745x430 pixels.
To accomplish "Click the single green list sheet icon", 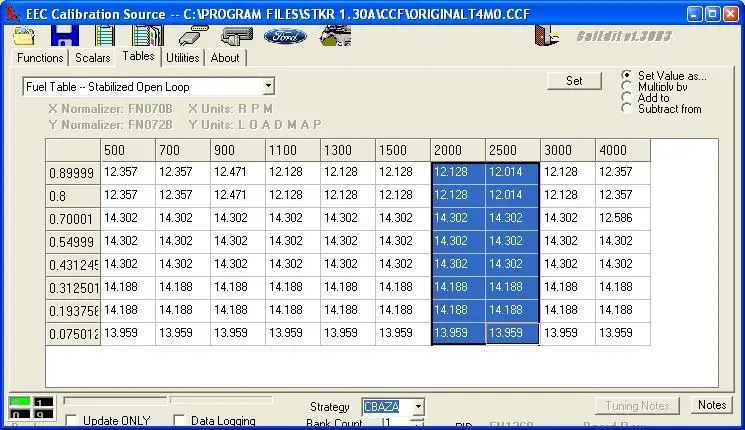I will click(105, 37).
